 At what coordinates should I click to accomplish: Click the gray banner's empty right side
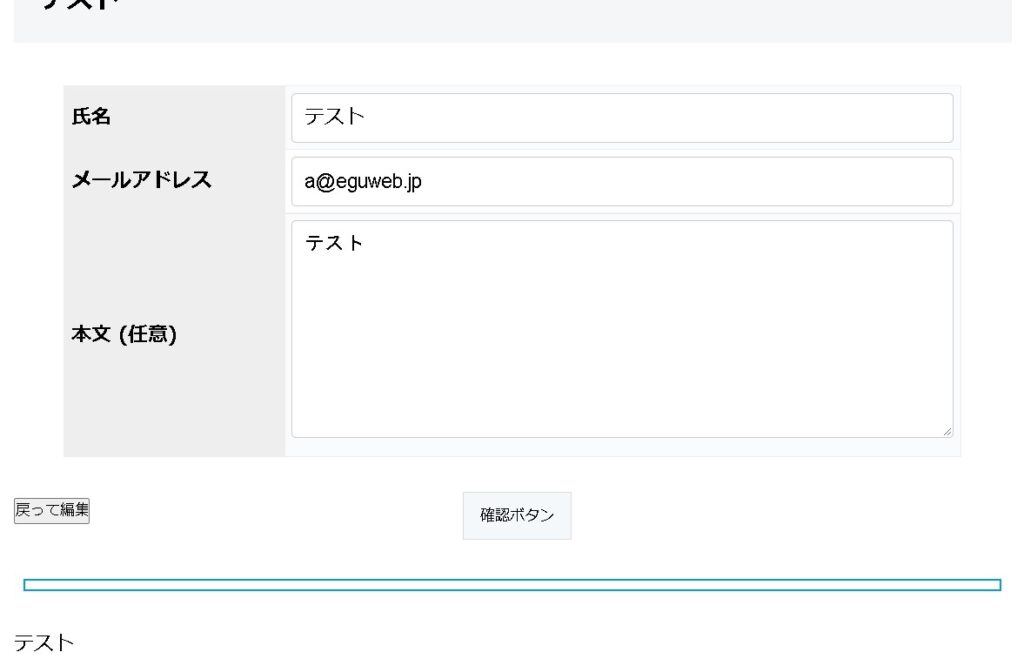pyautogui.click(x=800, y=20)
